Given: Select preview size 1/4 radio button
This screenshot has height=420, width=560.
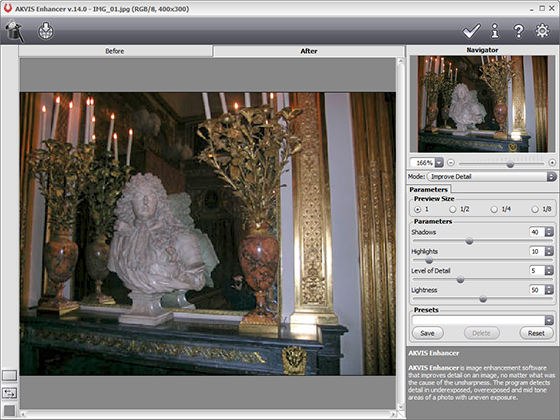Looking at the screenshot, I should (x=494, y=209).
